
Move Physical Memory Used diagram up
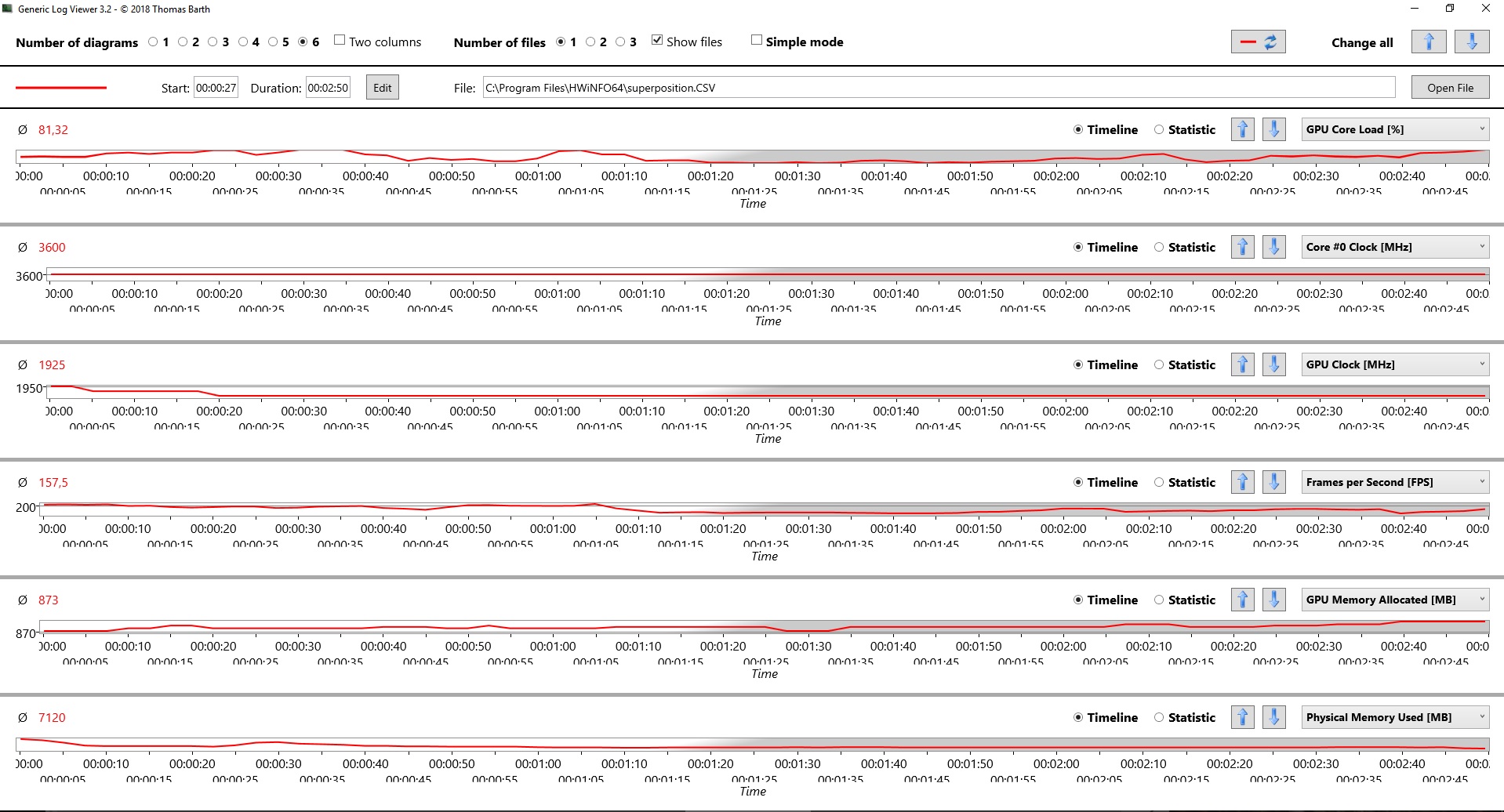1243,717
